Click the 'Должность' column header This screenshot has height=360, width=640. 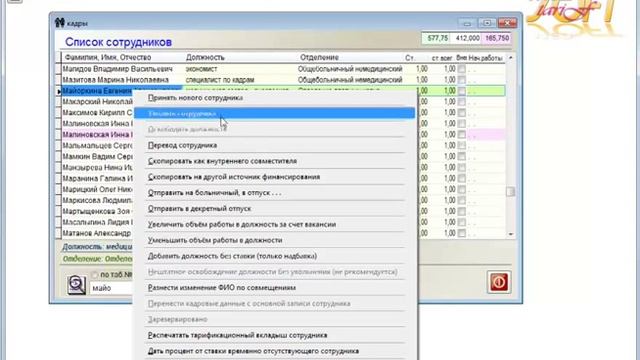[x=205, y=58]
